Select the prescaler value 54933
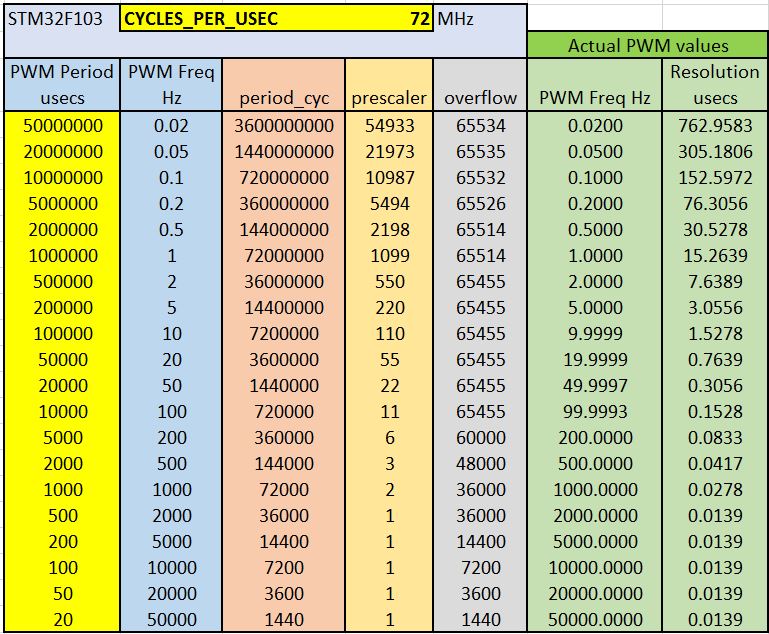This screenshot has width=769, height=634. pos(389,125)
